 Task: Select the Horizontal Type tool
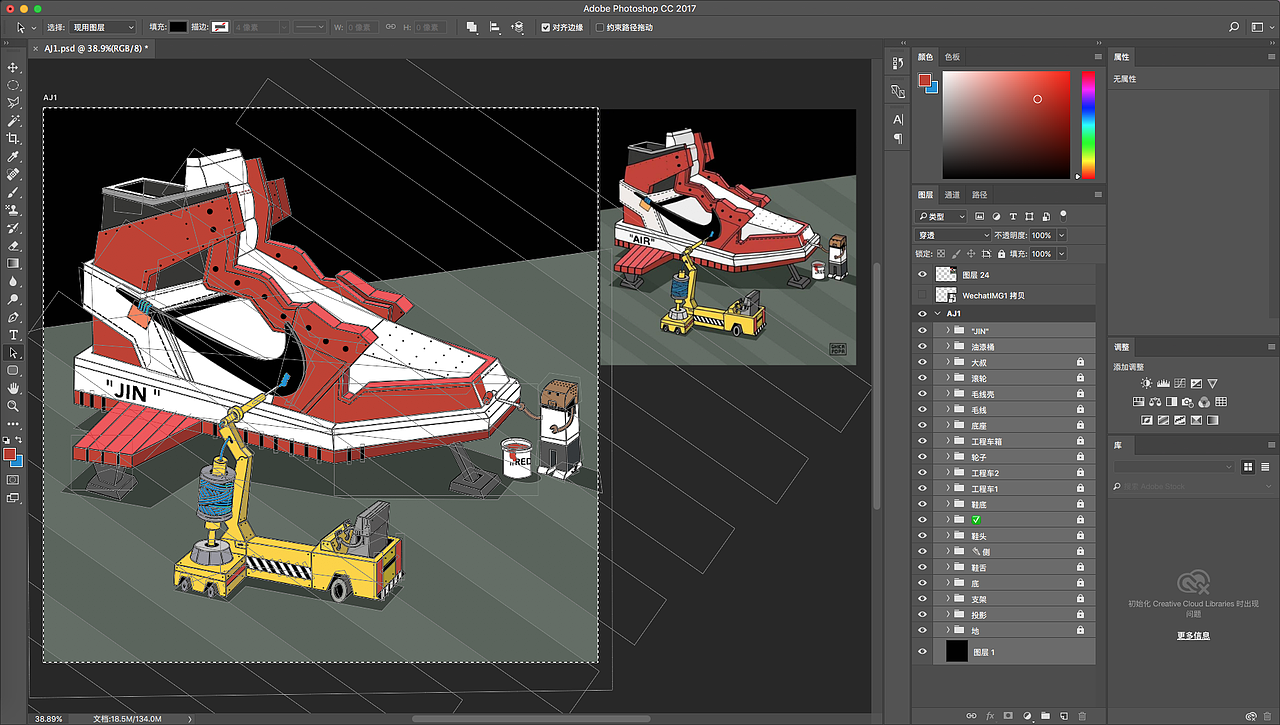pos(13,334)
